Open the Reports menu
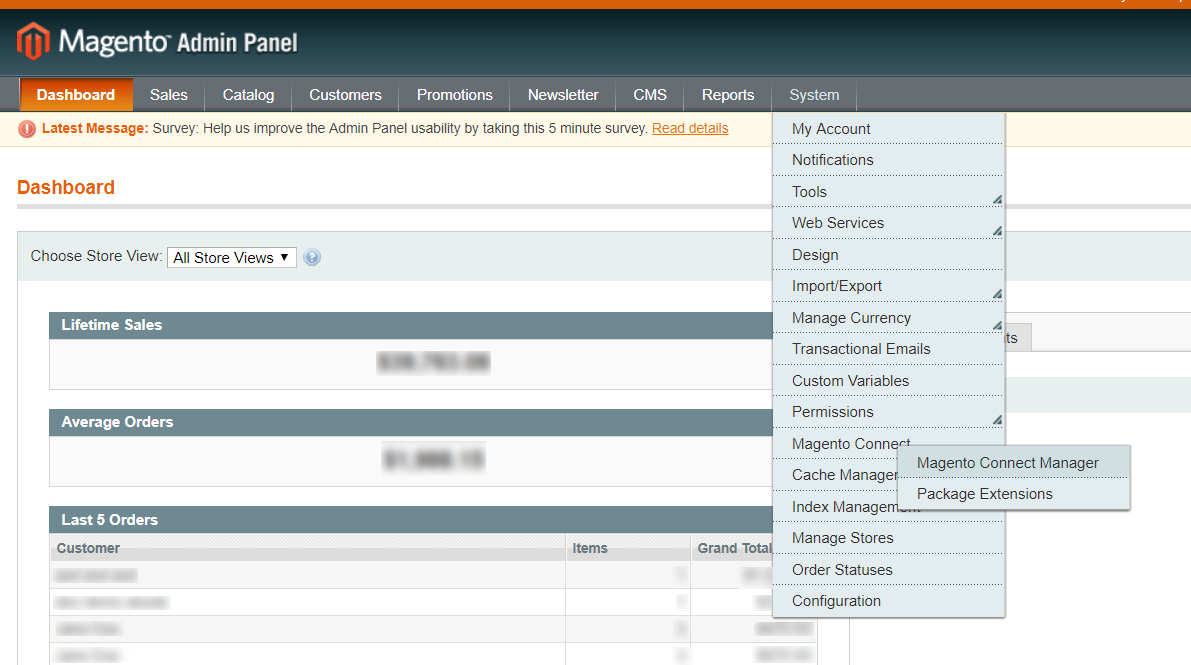Screen dimensions: 1191x665 coord(728,95)
